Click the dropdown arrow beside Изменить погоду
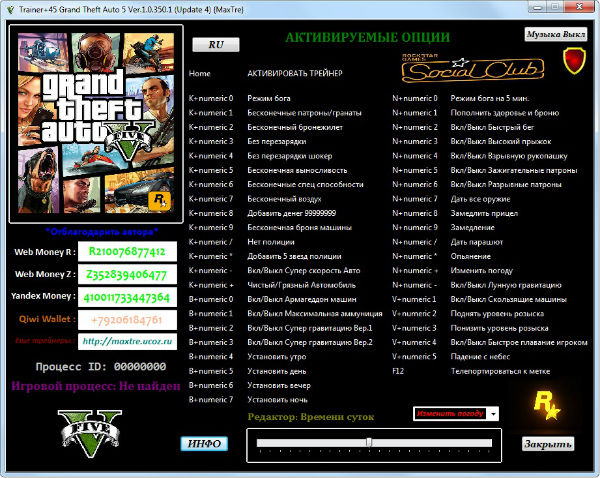 coord(493,414)
